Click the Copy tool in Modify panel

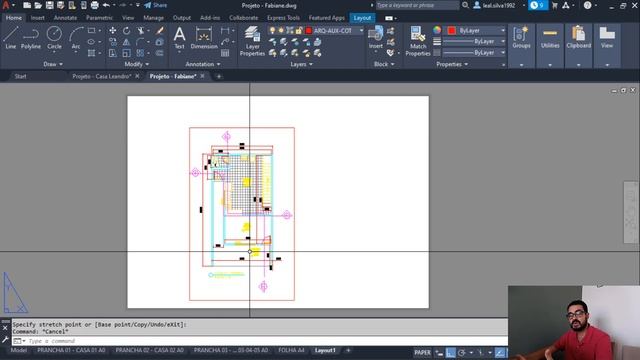pyautogui.click(x=112, y=42)
